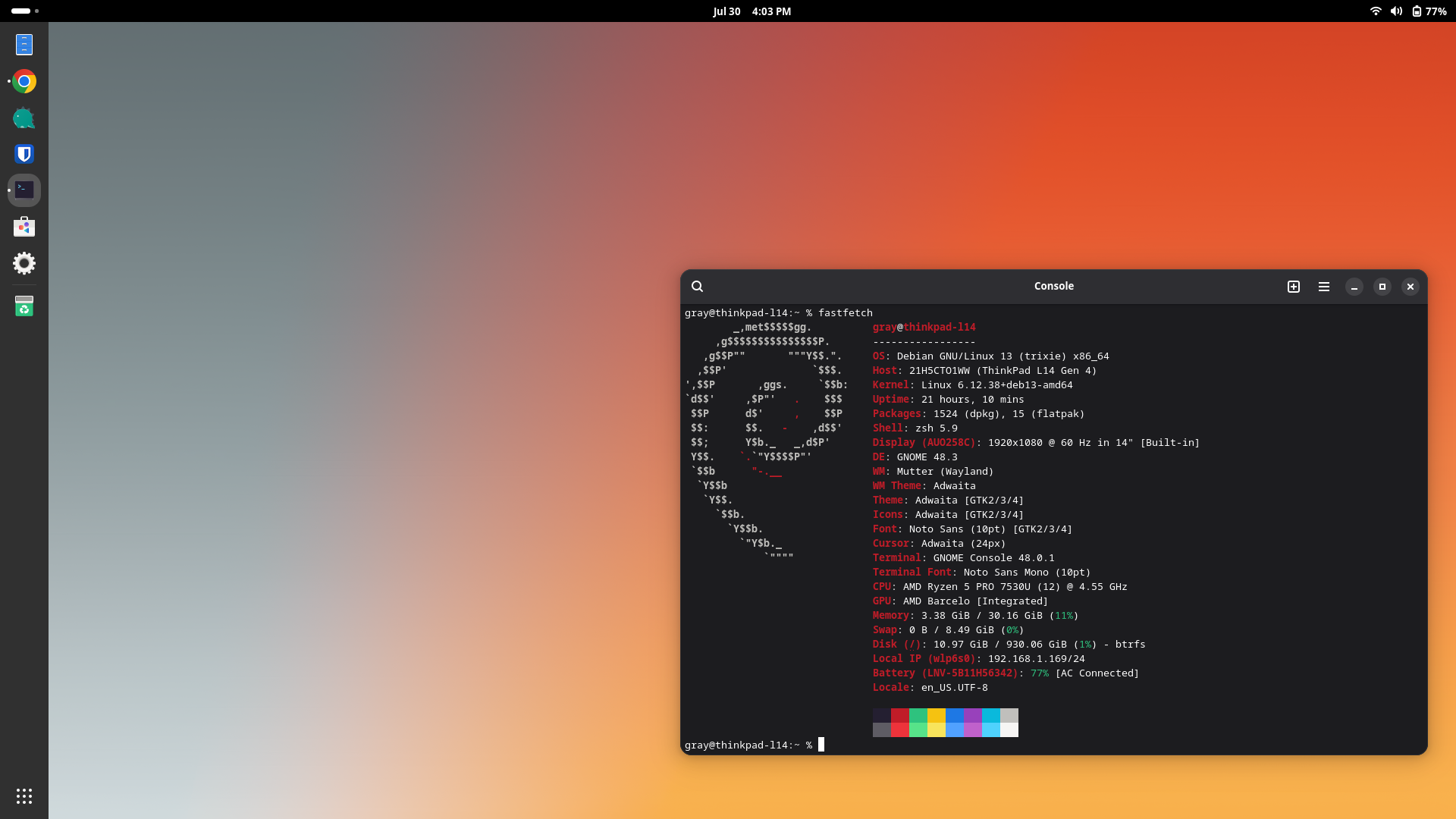The height and width of the screenshot is (819, 1456).
Task: Open the Software store icon in the dock
Action: point(24,227)
